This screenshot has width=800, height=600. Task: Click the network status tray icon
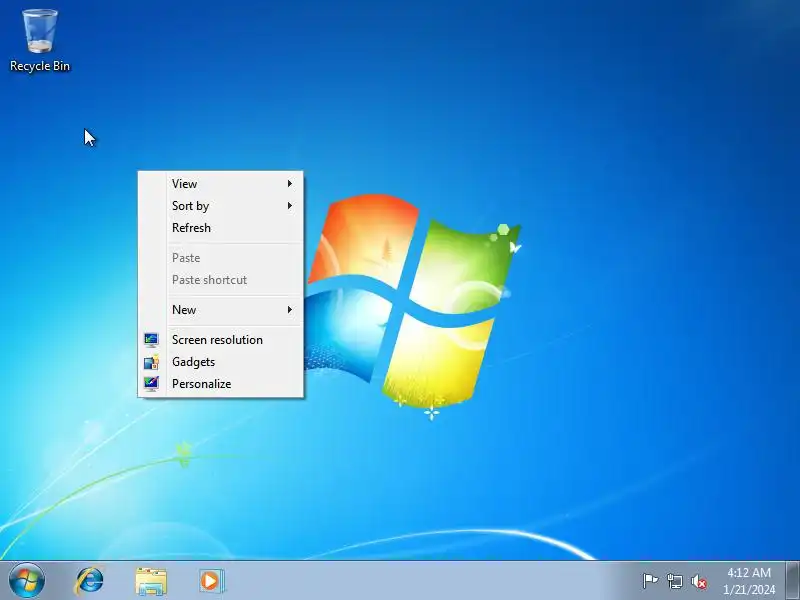click(x=674, y=581)
